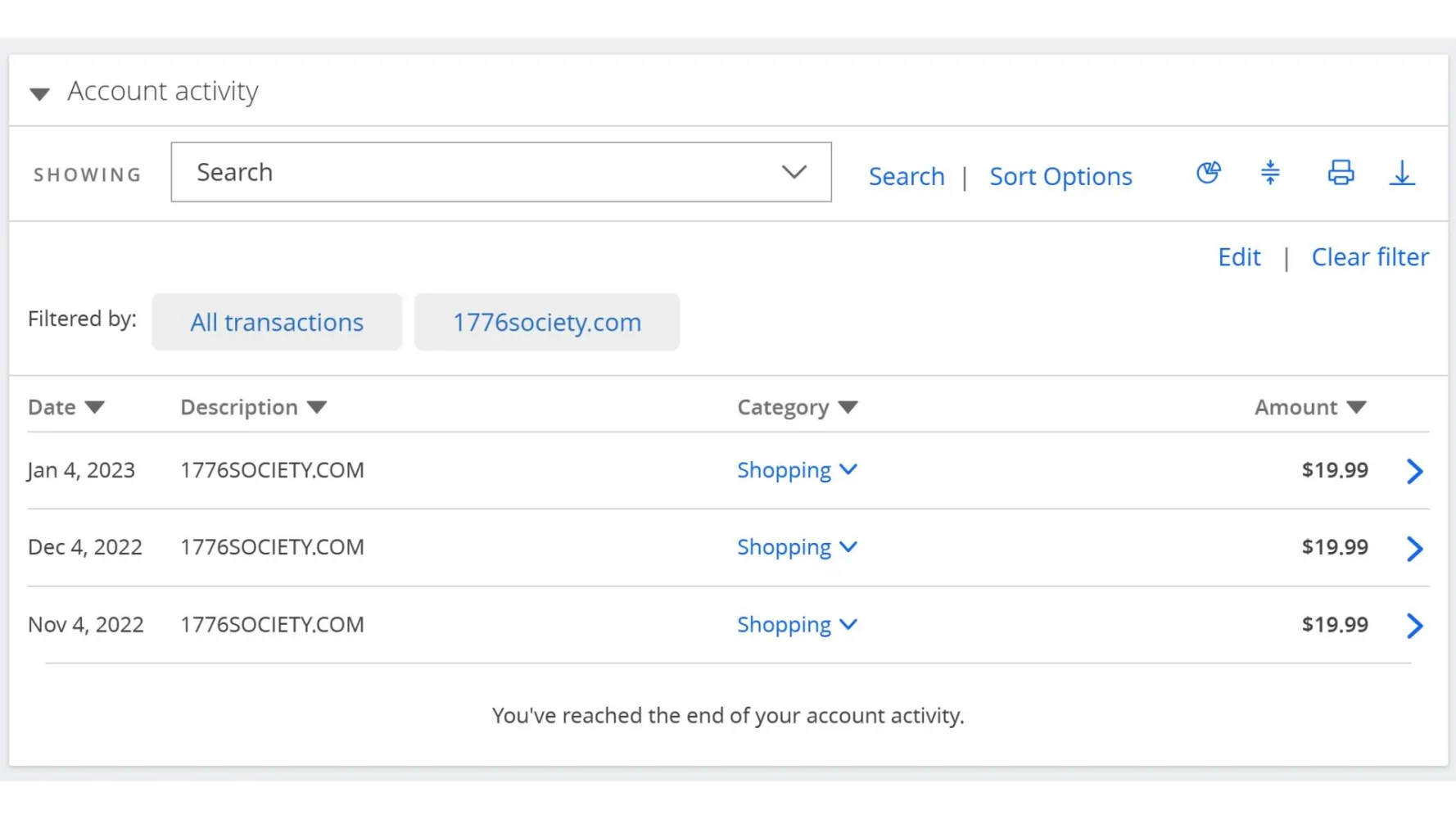
Task: Sort by Date column arrow
Action: (95, 407)
